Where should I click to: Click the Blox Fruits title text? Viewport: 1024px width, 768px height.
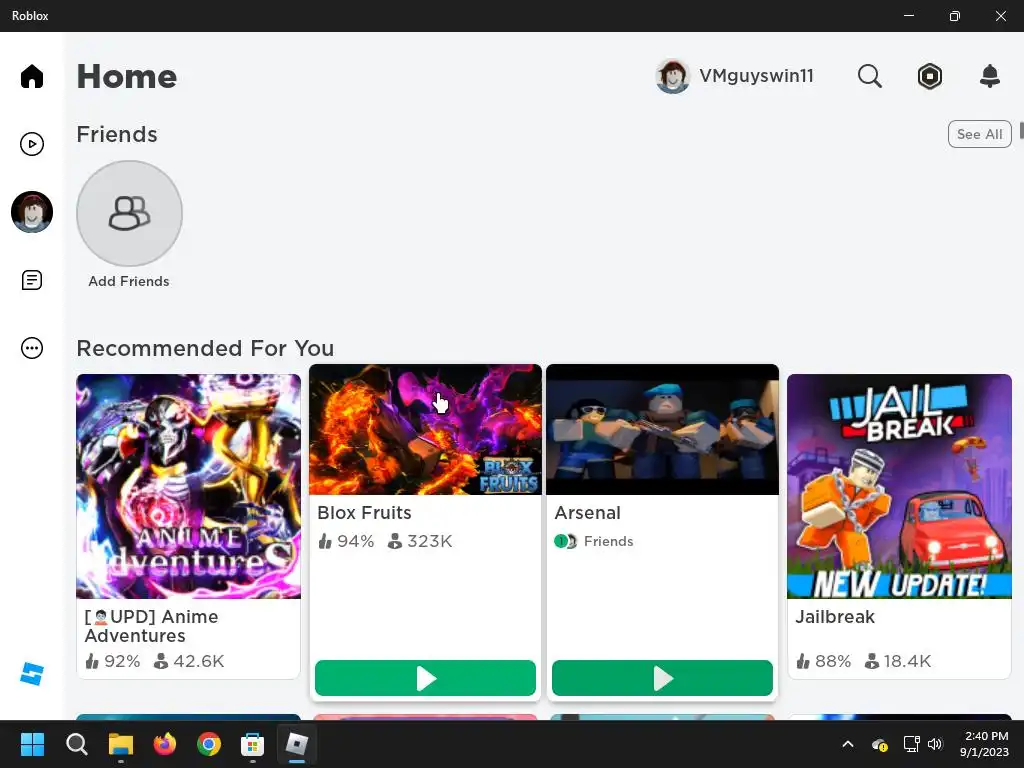tap(364, 513)
